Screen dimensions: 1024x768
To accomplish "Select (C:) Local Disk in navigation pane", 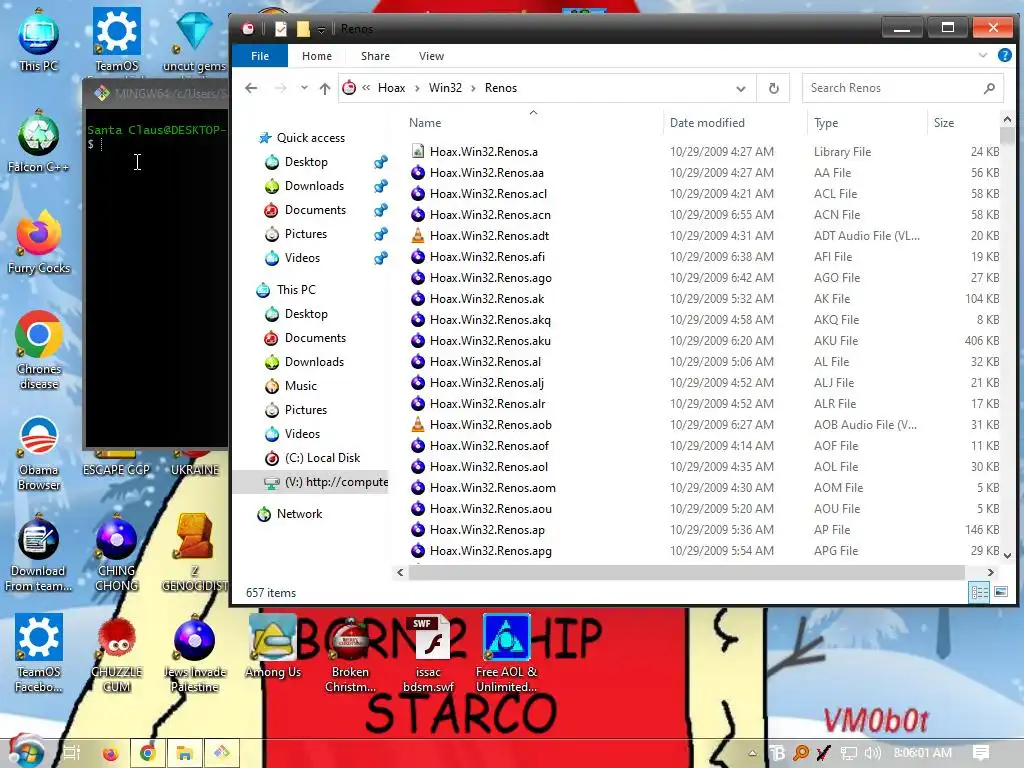I will 322,458.
